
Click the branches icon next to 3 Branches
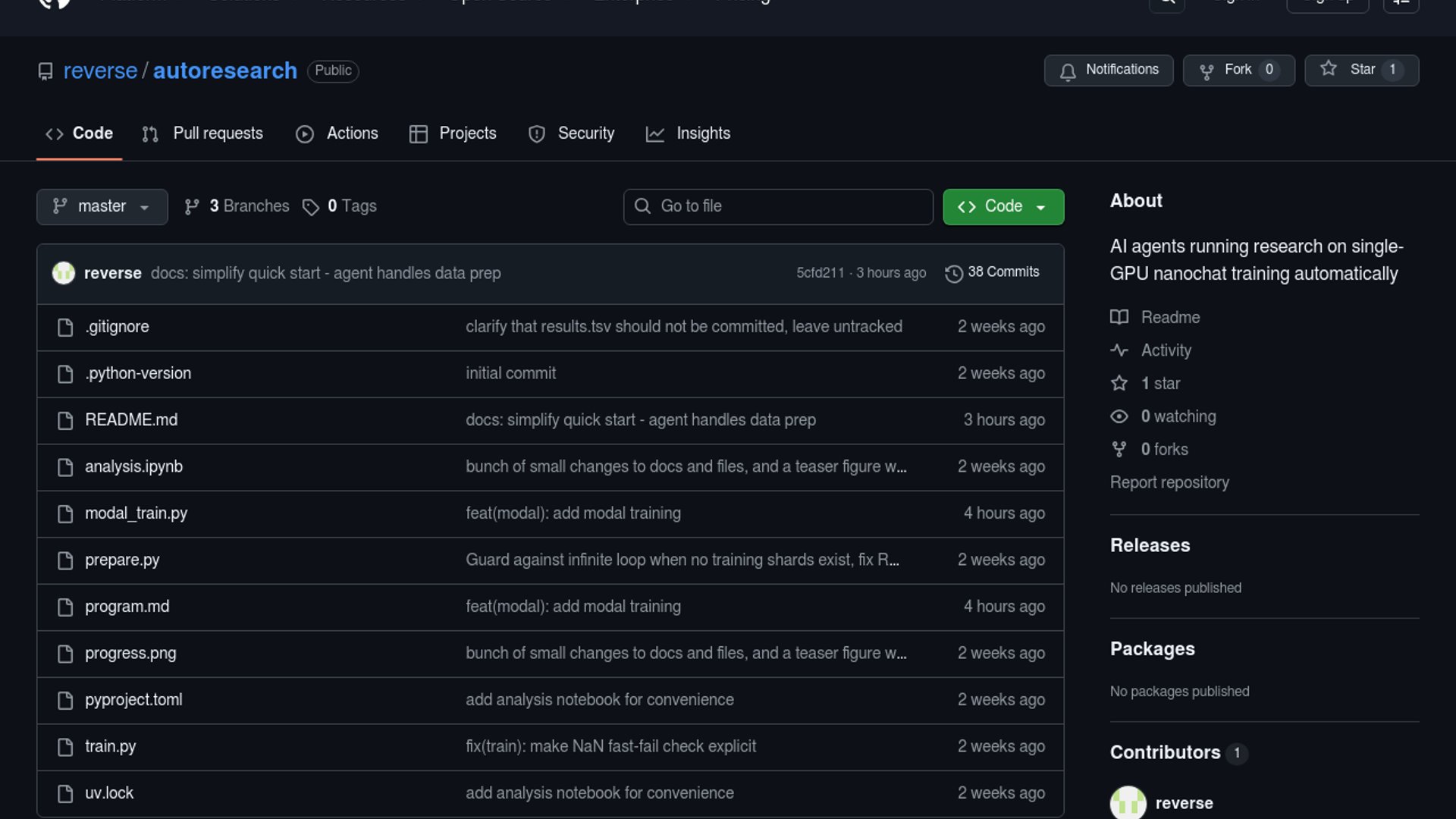coord(192,206)
